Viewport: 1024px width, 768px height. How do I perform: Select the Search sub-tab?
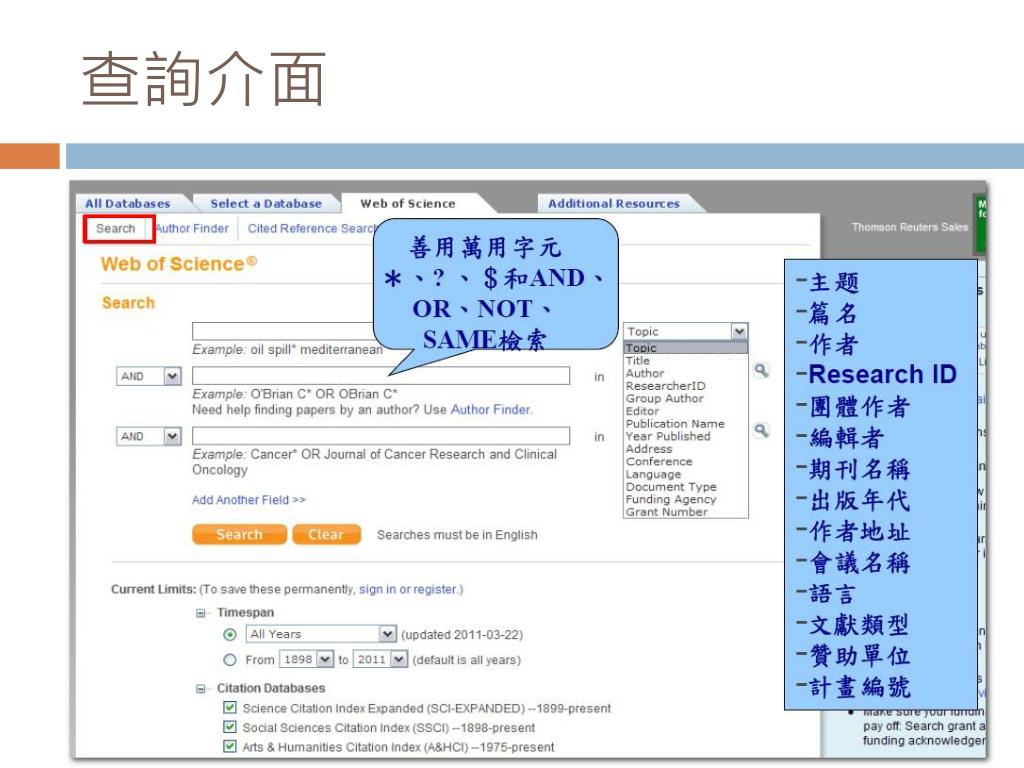116,229
